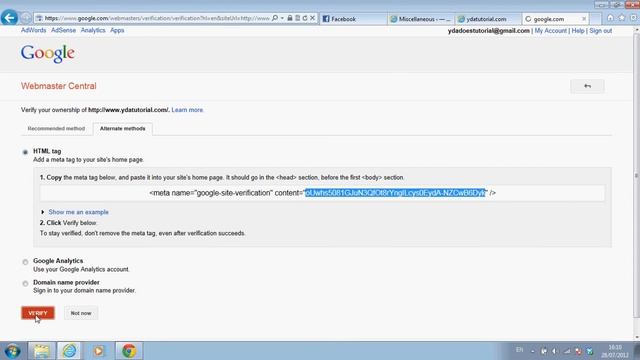Open the browser Home icon
This screenshot has width=640, height=360.
pyautogui.click(x=610, y=18)
